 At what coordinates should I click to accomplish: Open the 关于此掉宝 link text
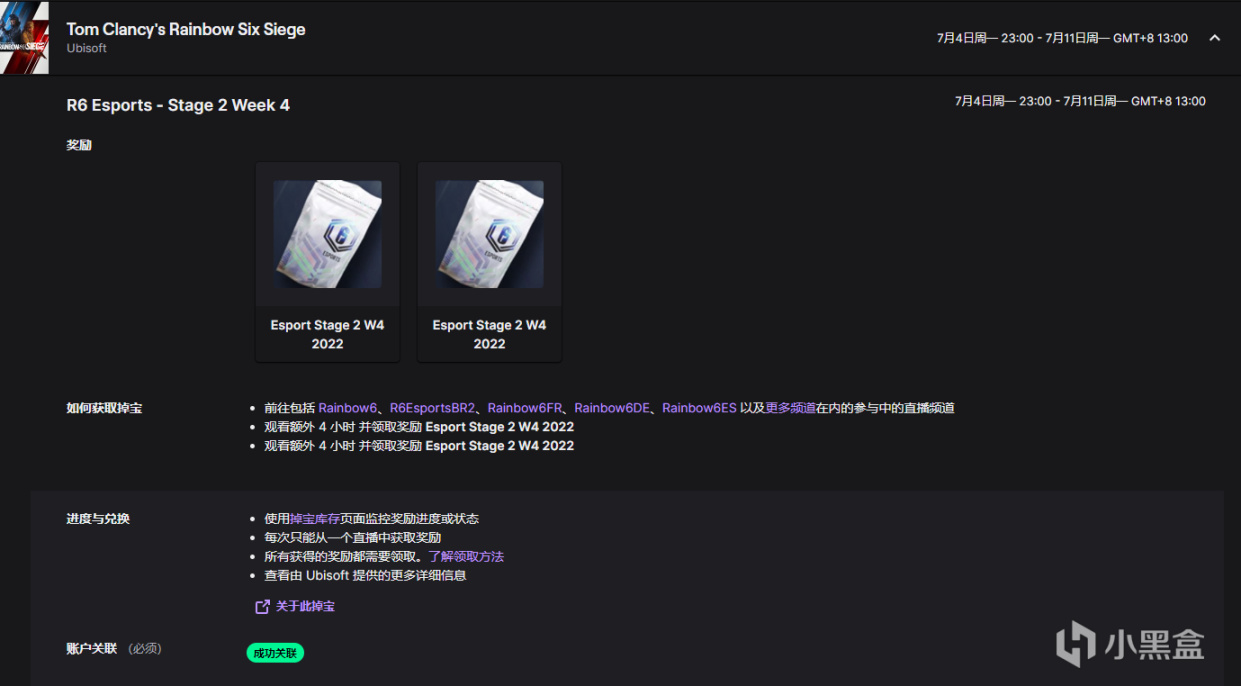pos(305,606)
